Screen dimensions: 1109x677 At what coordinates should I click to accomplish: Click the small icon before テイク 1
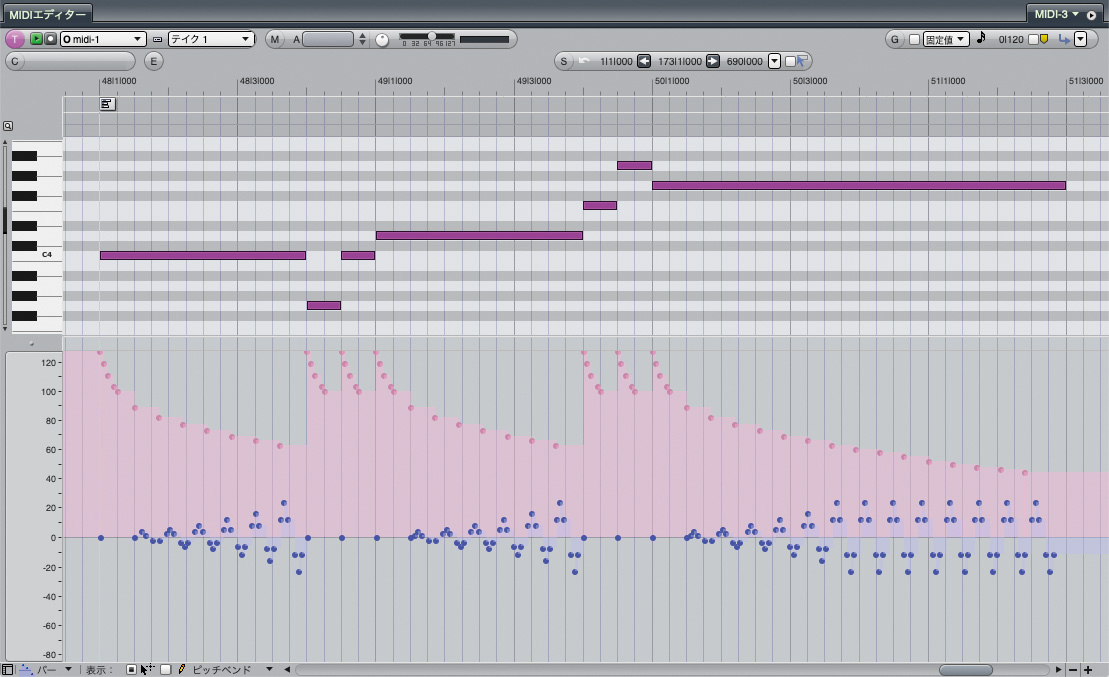tap(157, 40)
